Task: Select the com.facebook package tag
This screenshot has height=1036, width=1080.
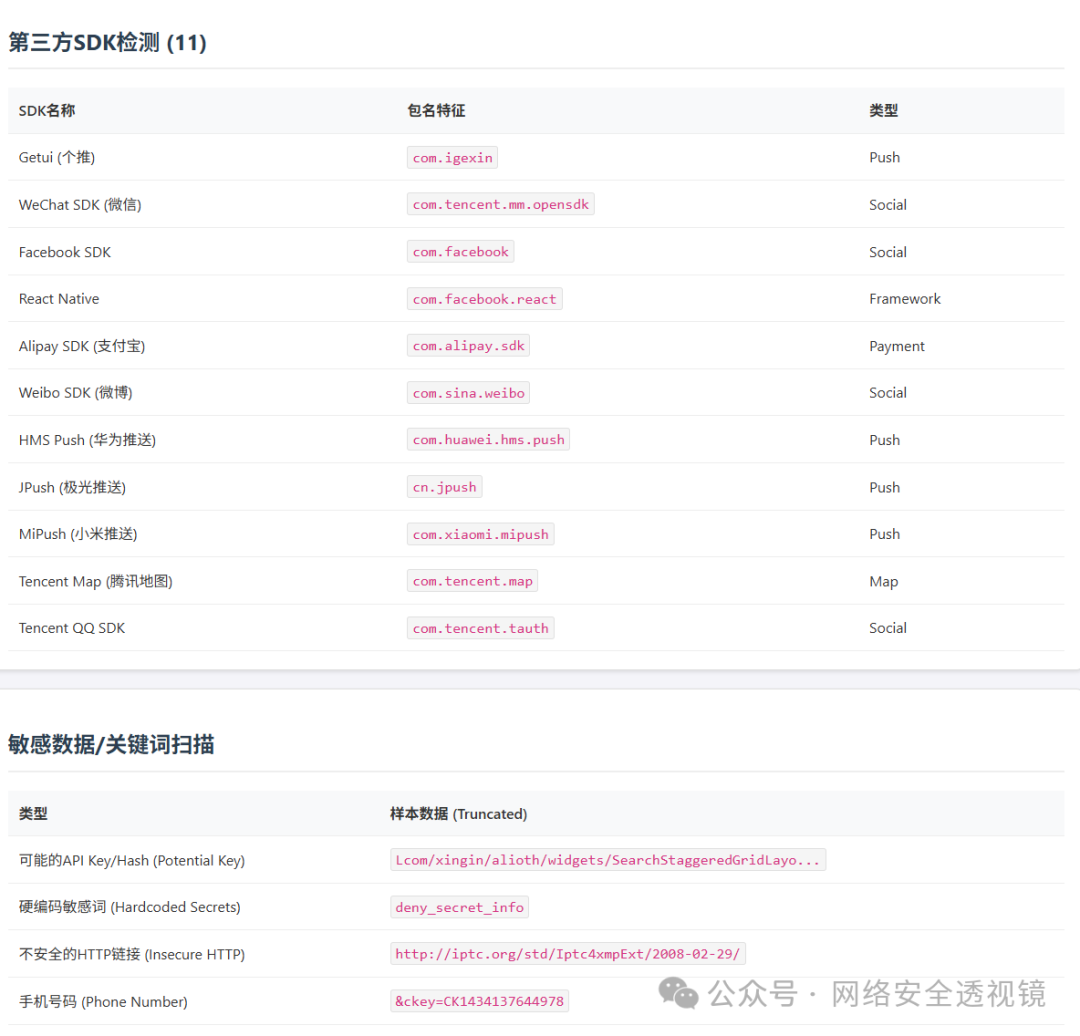Action: coord(460,252)
